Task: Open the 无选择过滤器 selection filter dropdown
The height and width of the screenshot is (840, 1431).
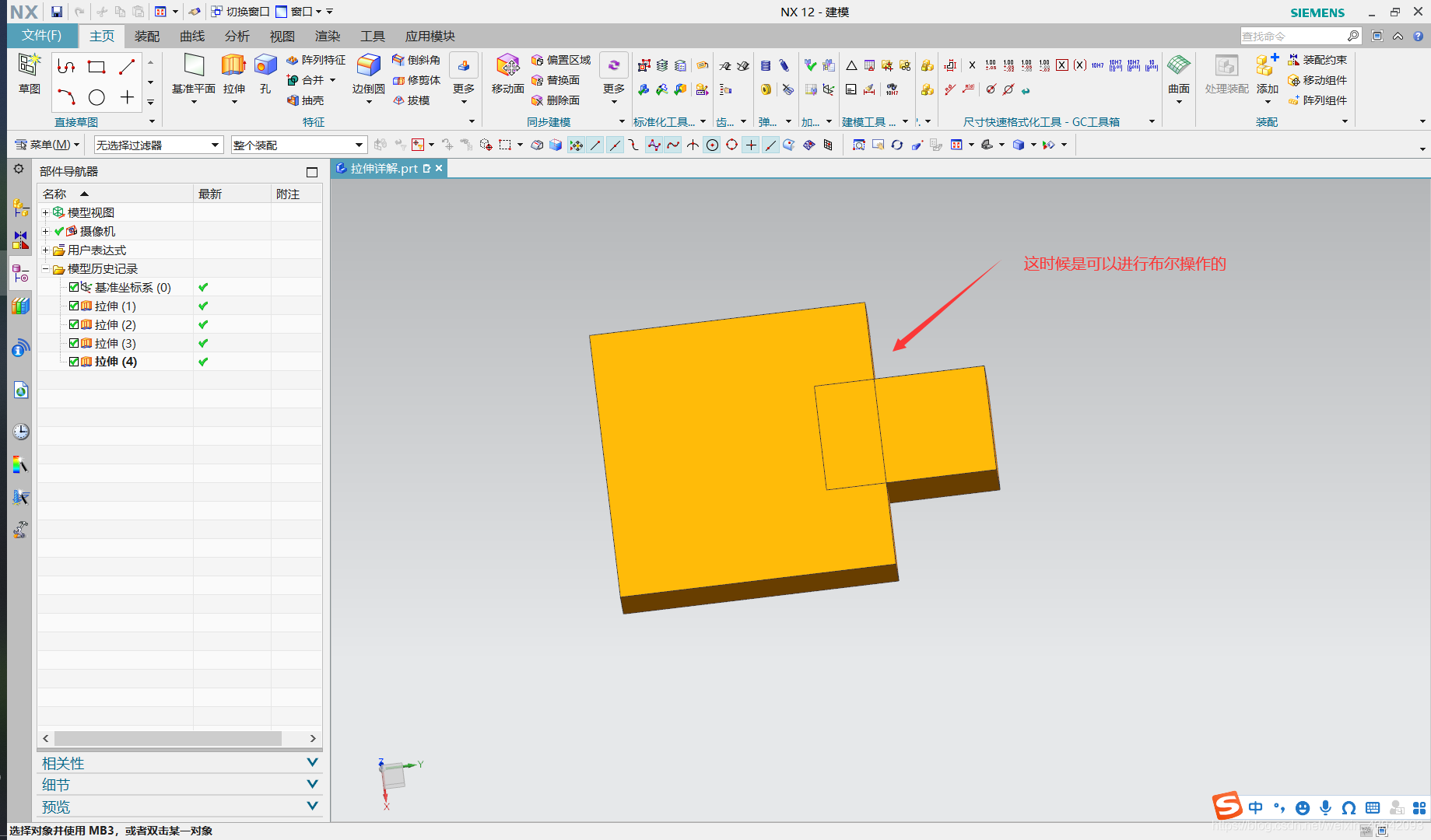Action: (x=215, y=145)
